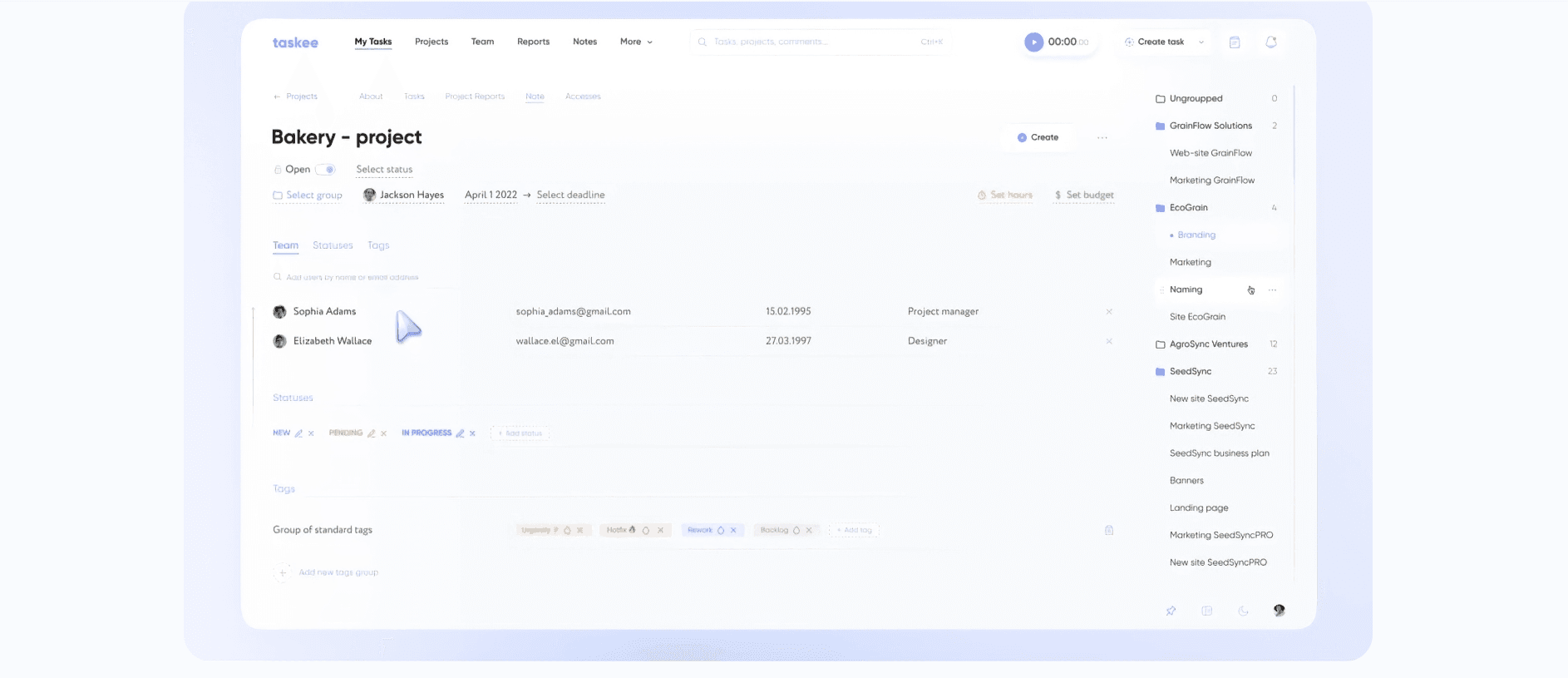Open the Reports menu item
Viewport: 1568px width, 678px height.
click(533, 42)
